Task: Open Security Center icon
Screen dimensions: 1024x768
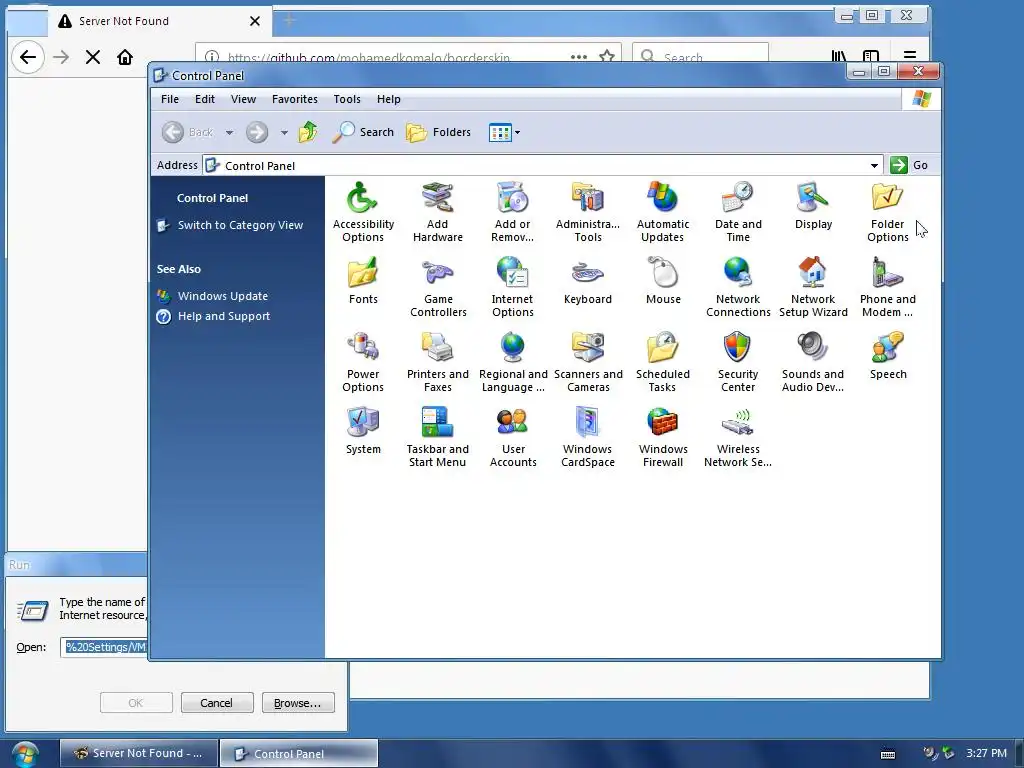Action: tap(738, 362)
